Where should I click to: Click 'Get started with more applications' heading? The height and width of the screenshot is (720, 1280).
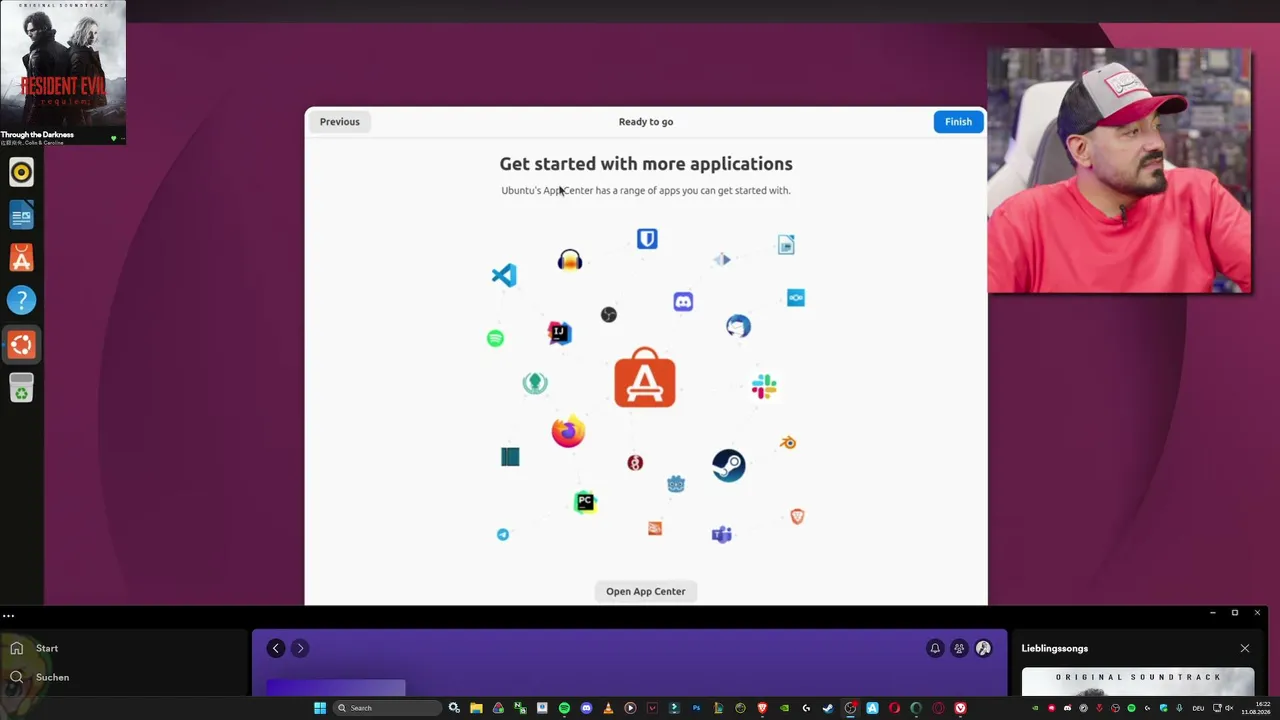pyautogui.click(x=646, y=164)
